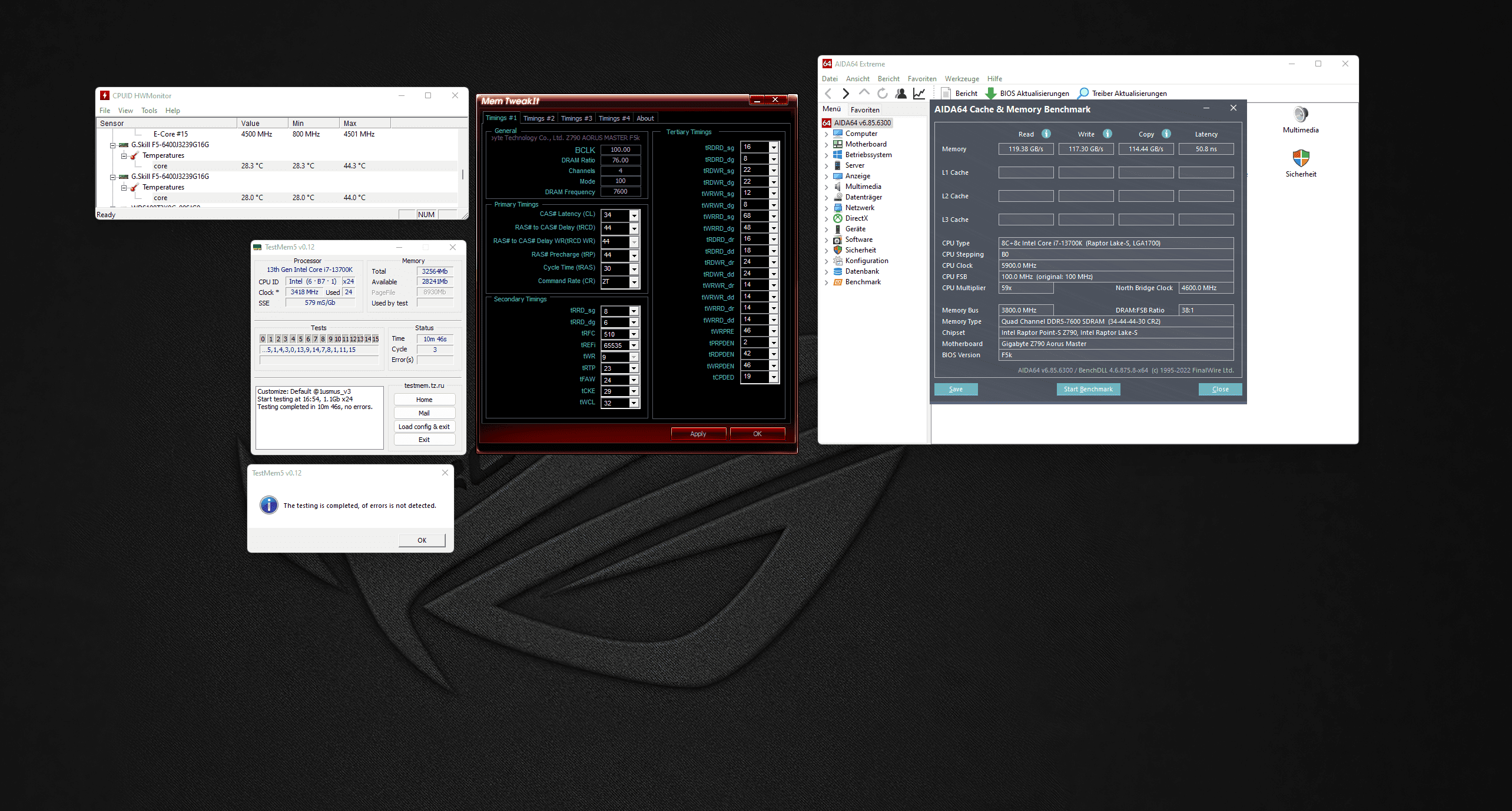The width and height of the screenshot is (1512, 811).
Task: Click Start Benchmark in AIDA64
Action: [x=1088, y=389]
